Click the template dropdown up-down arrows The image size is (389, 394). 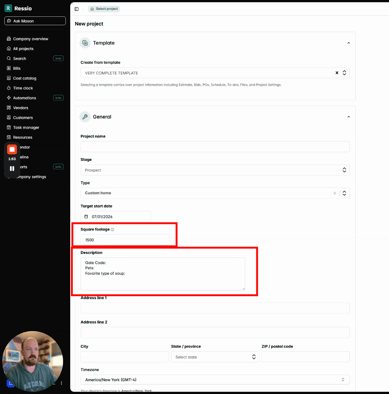(x=344, y=73)
